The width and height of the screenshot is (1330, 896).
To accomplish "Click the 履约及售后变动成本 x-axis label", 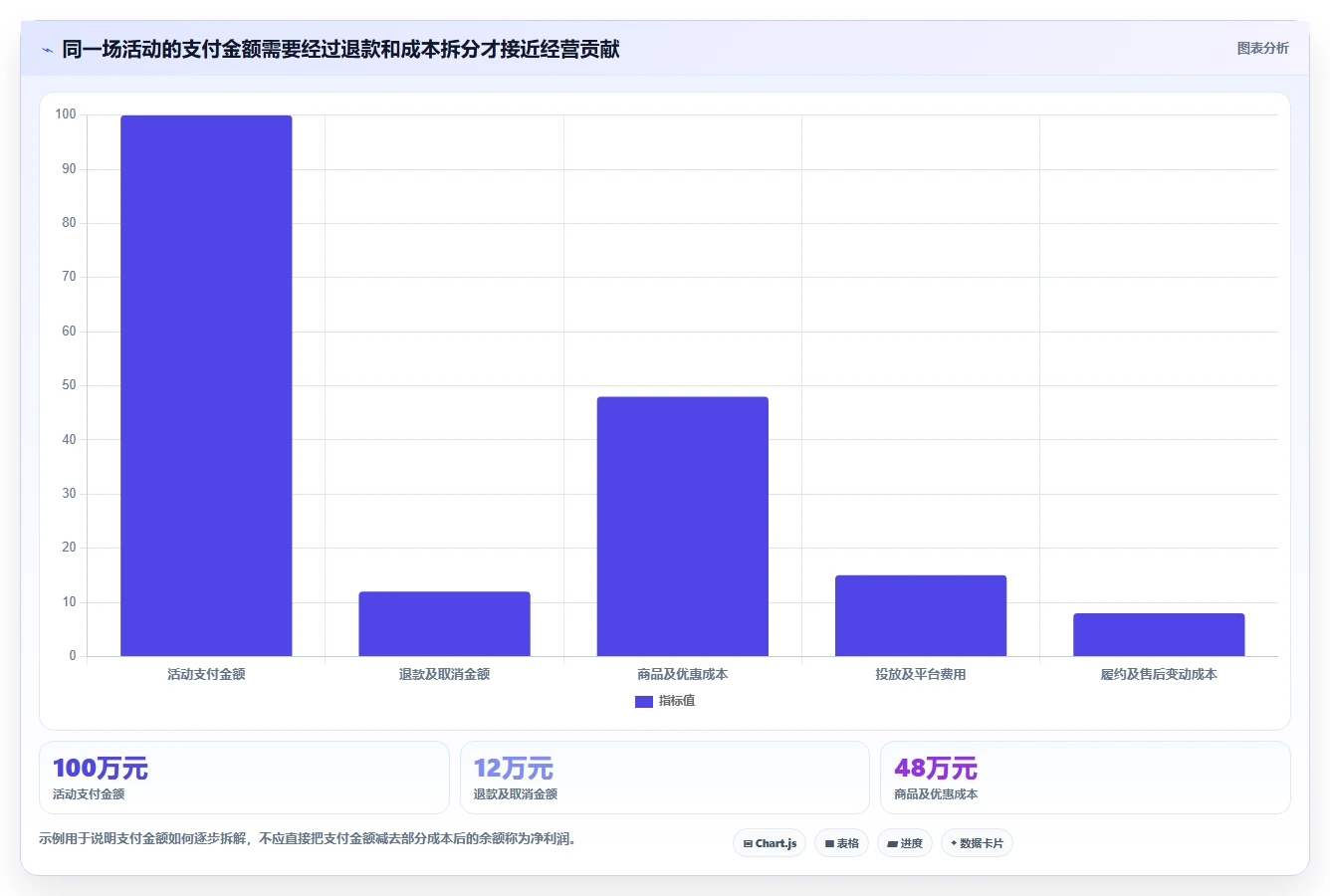I will pos(1159,674).
